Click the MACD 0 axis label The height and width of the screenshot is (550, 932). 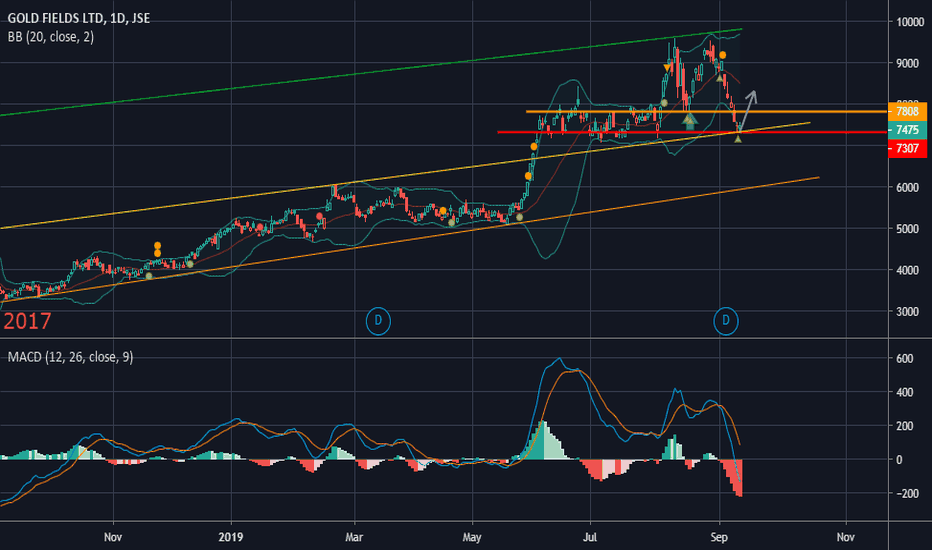coord(899,460)
